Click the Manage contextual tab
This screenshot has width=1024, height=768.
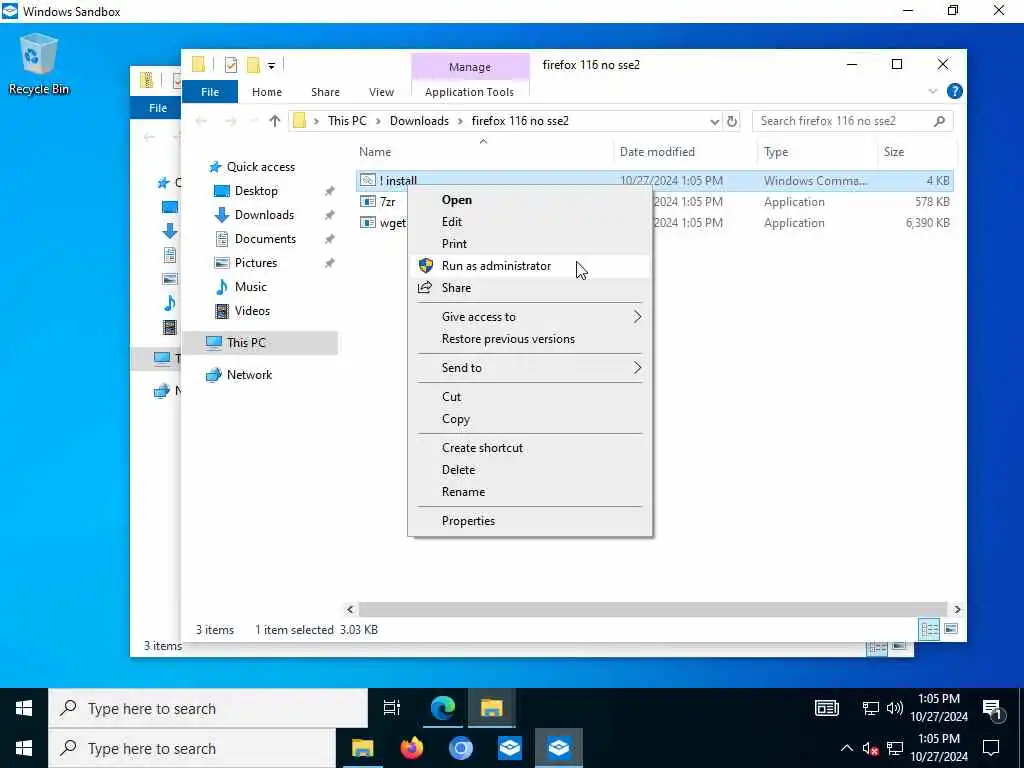tap(470, 67)
